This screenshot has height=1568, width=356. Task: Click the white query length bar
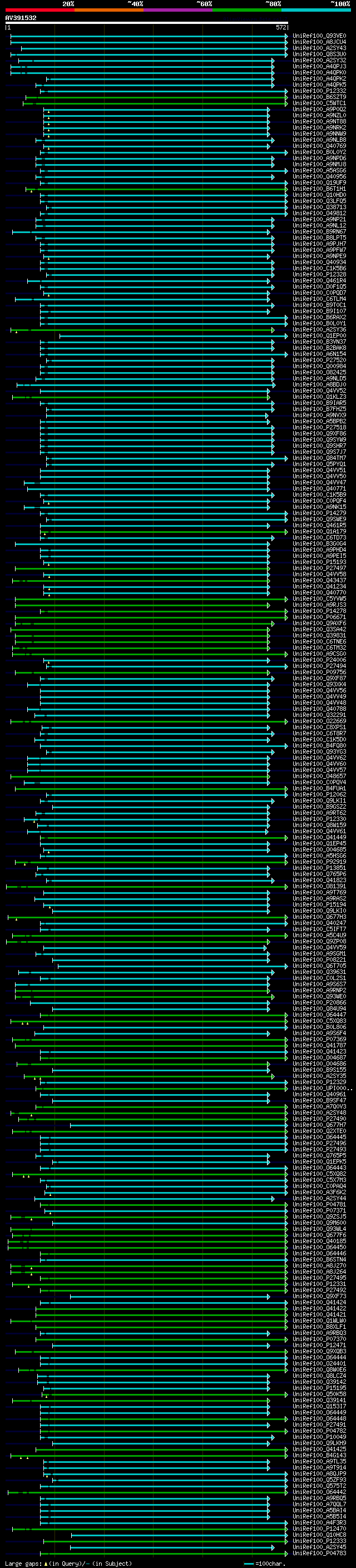[x=147, y=22]
